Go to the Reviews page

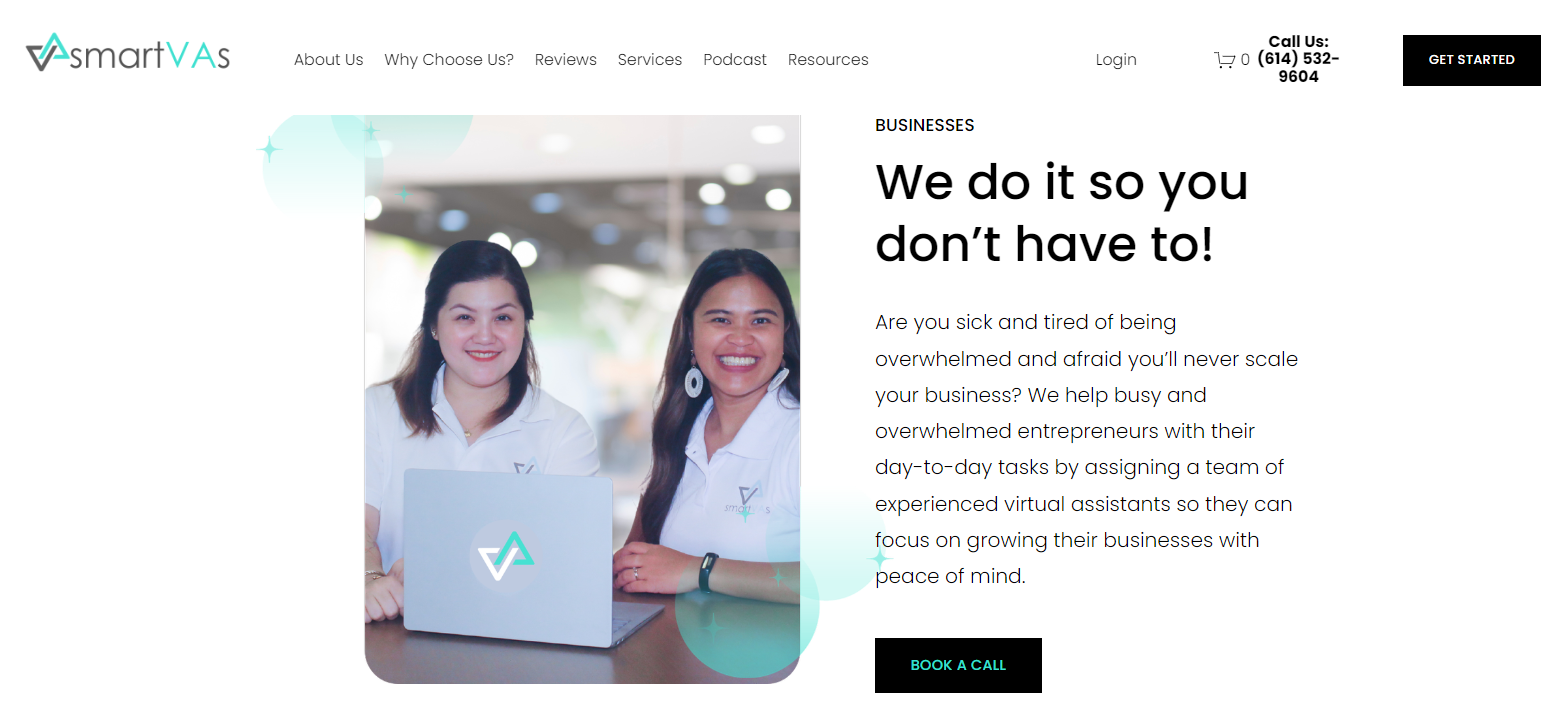tap(566, 60)
